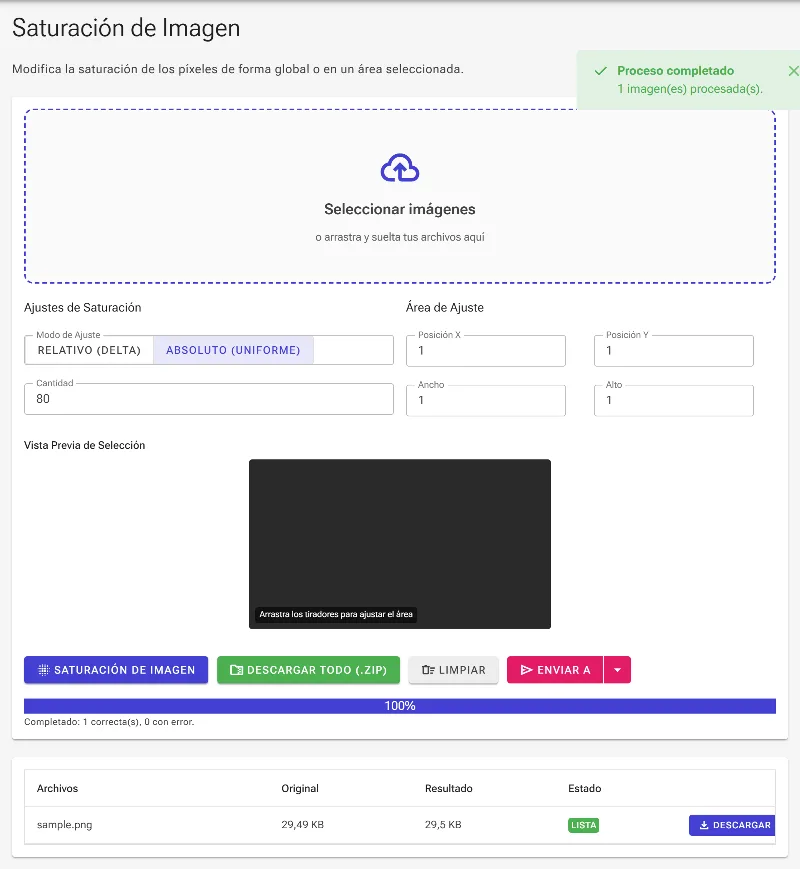Click the green checkmark in notification
The image size is (800, 869).
coord(600,71)
